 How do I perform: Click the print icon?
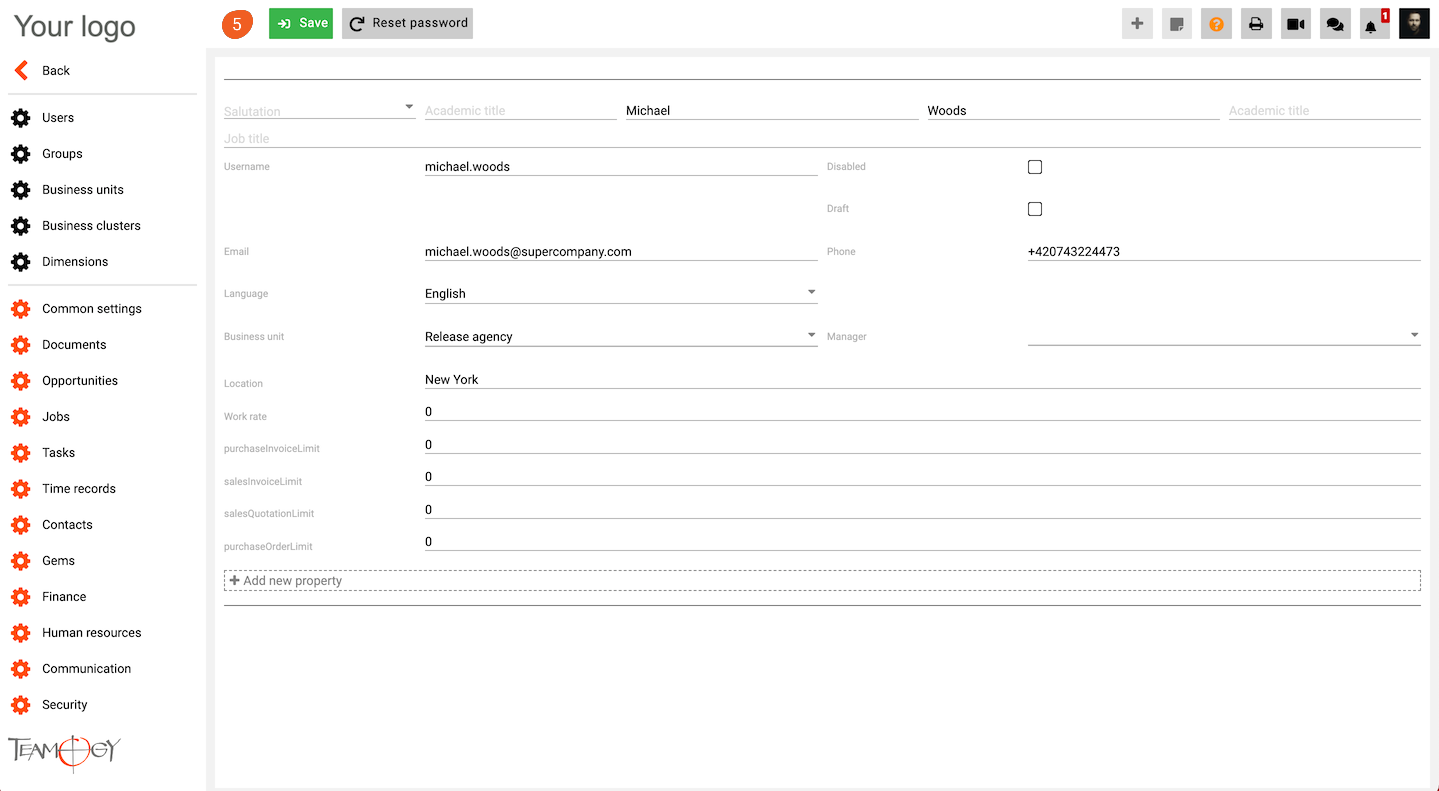(1256, 24)
